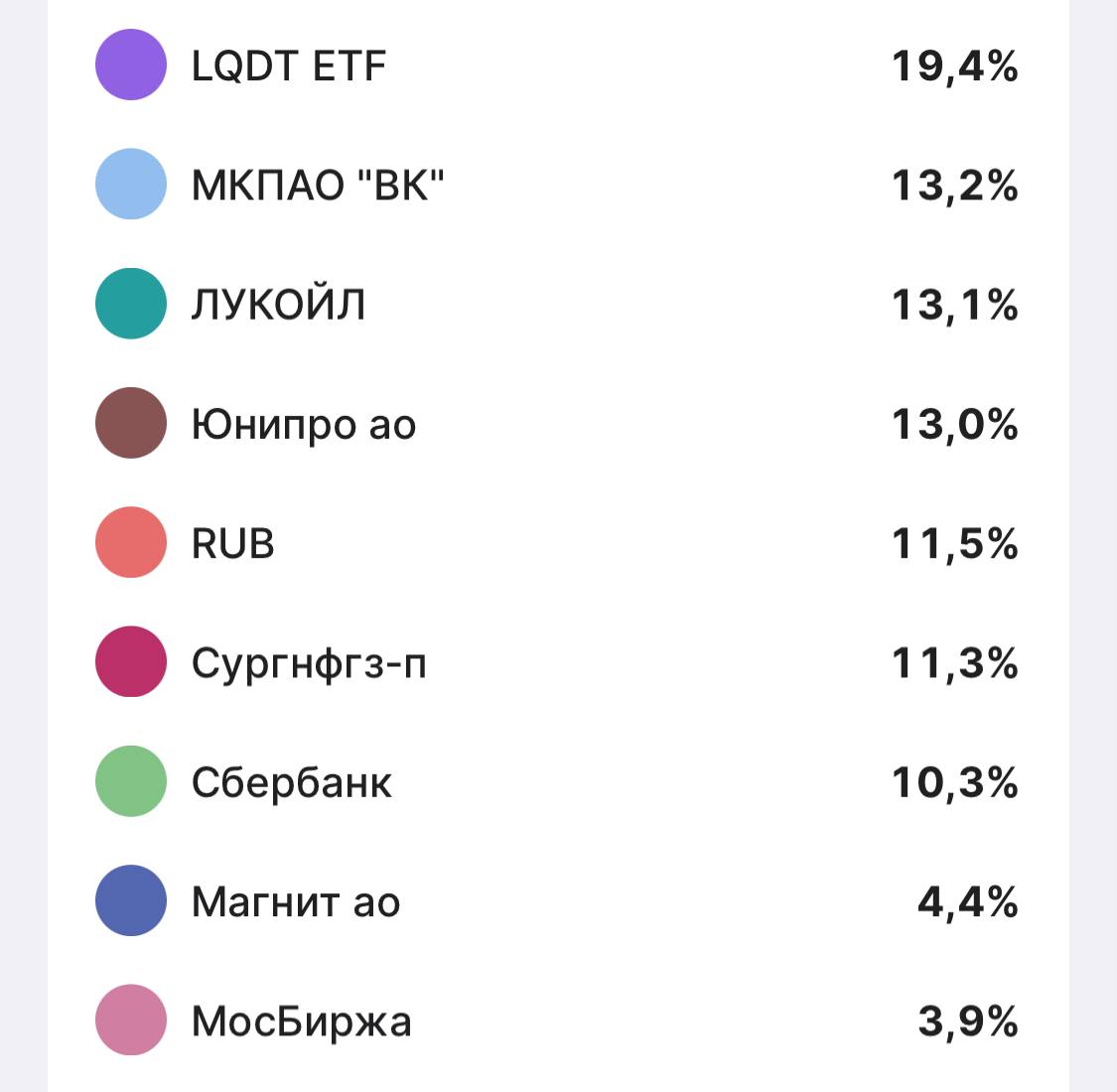
Task: Select the RUB currency entry
Action: [x=232, y=544]
